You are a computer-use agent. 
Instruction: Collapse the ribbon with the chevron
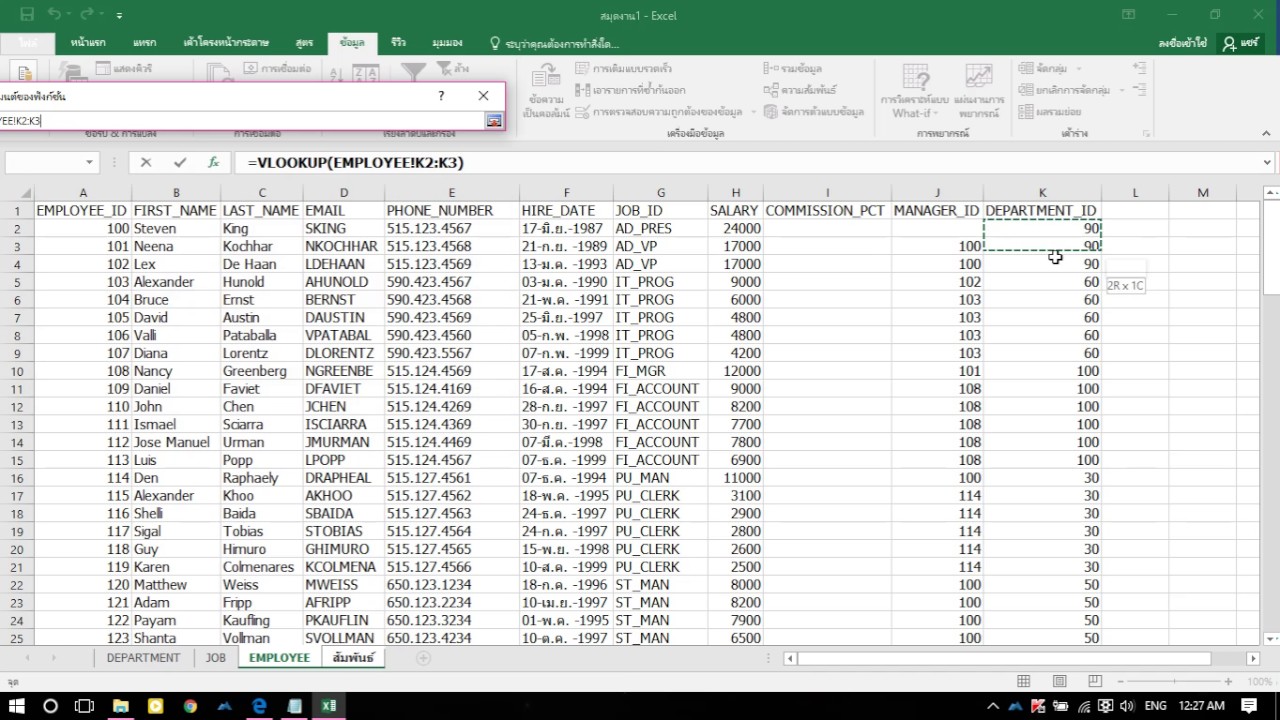(x=1266, y=133)
